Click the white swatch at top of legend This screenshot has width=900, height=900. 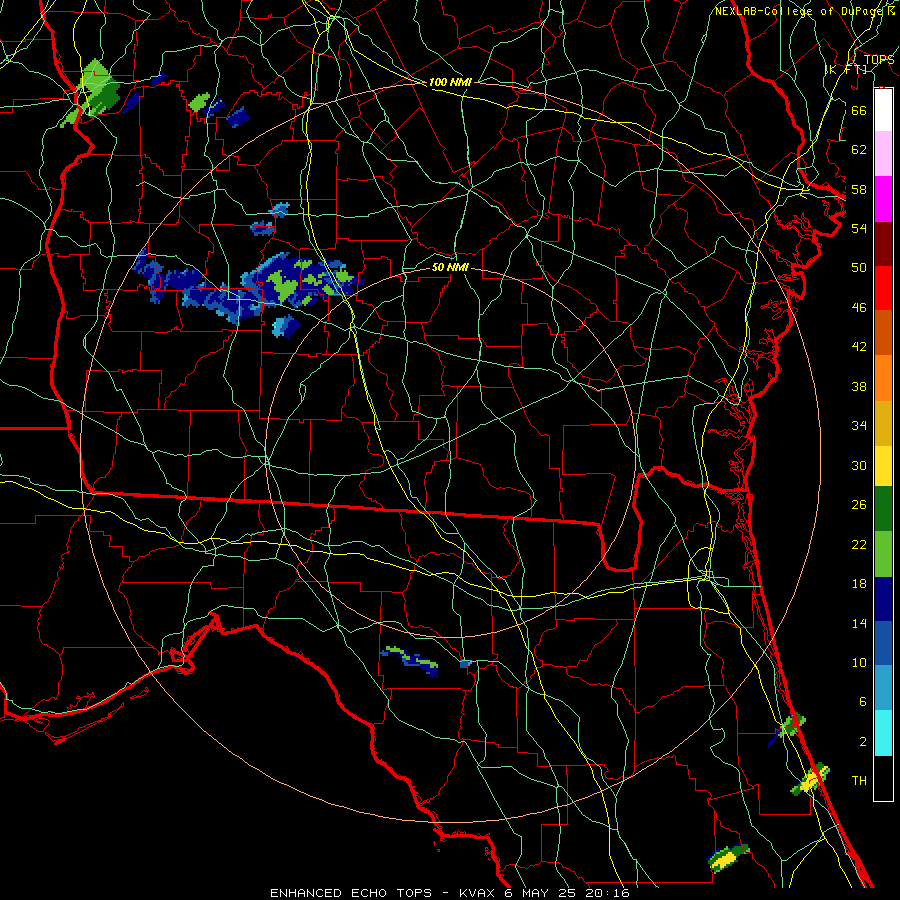tap(883, 110)
